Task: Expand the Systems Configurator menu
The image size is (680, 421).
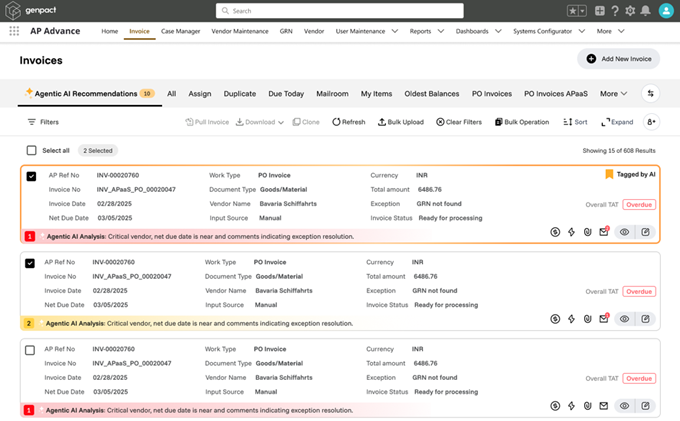Action: [x=549, y=31]
